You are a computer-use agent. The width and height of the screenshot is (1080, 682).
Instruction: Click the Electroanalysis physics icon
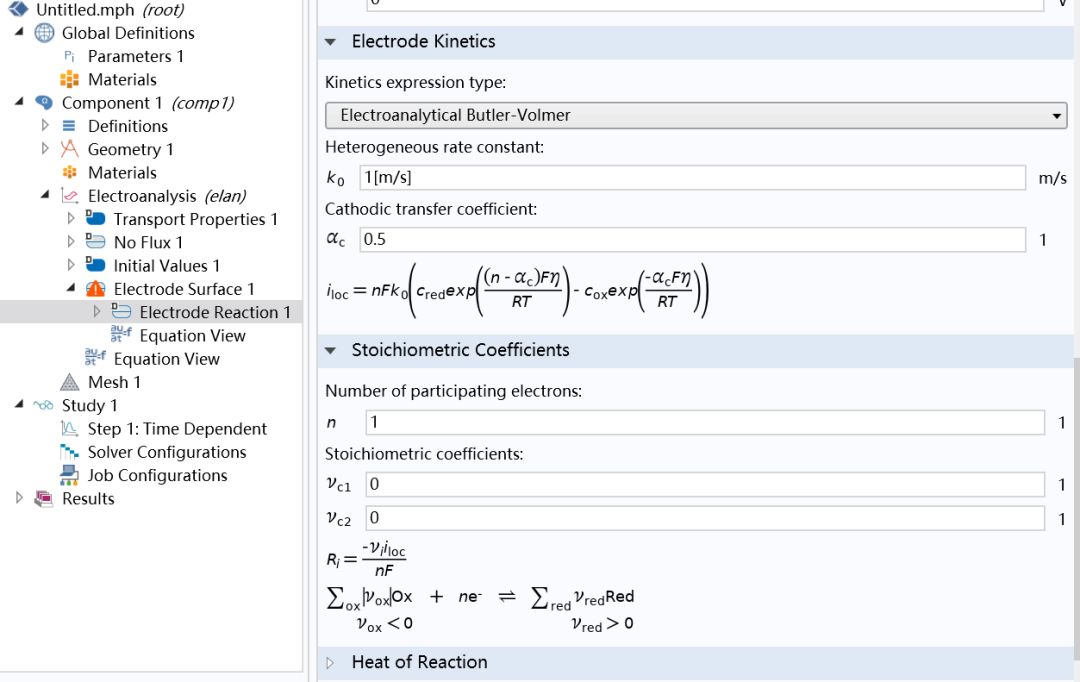pos(69,196)
